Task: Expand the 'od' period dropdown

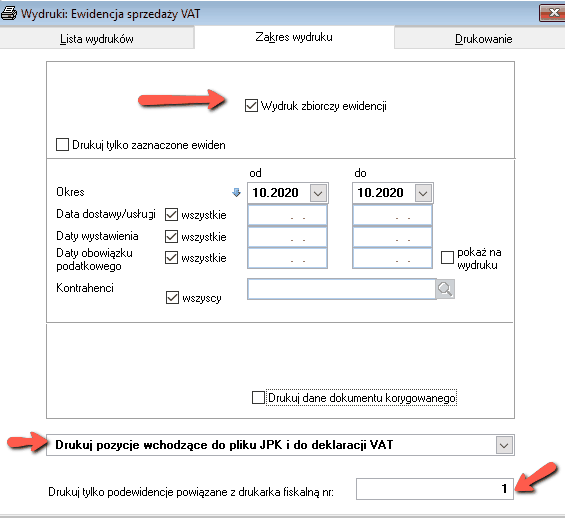Action: pos(318,193)
